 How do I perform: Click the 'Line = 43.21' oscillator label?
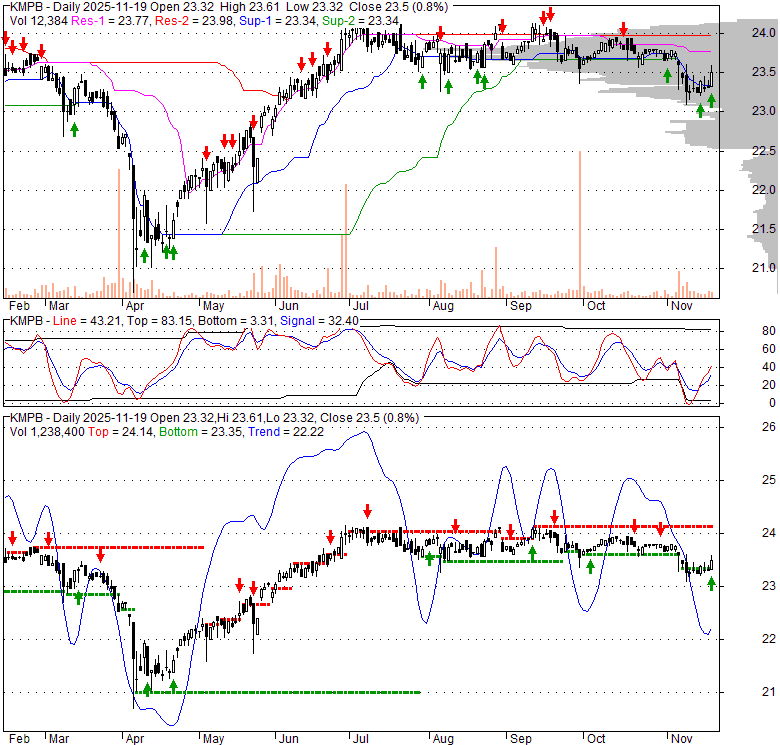[87, 321]
